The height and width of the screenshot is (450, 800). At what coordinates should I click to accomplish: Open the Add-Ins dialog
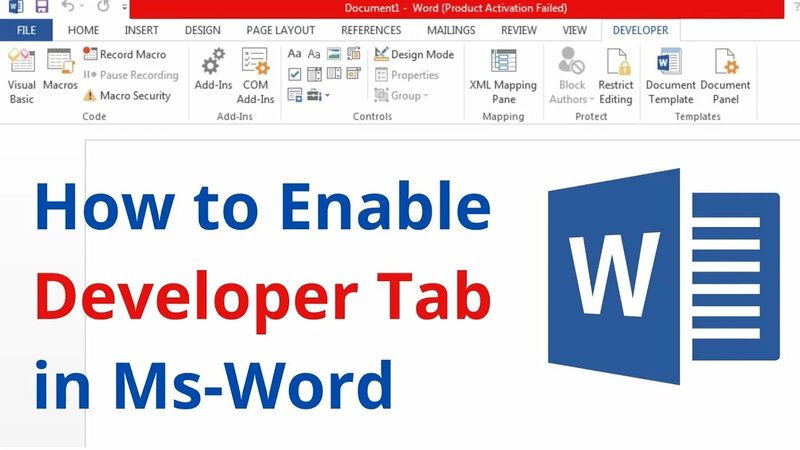pyautogui.click(x=213, y=70)
